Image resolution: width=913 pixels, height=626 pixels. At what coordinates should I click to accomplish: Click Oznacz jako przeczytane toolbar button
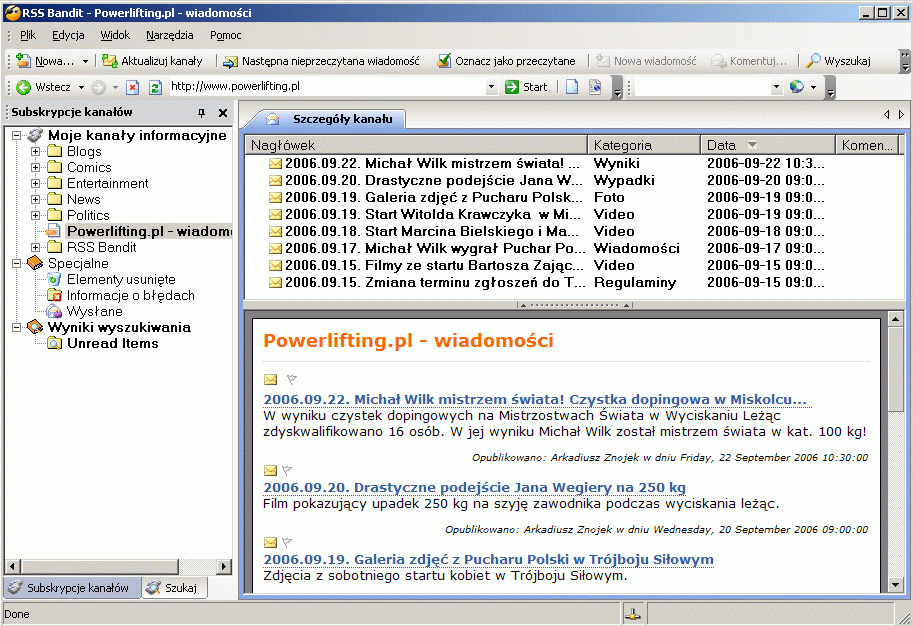506,61
